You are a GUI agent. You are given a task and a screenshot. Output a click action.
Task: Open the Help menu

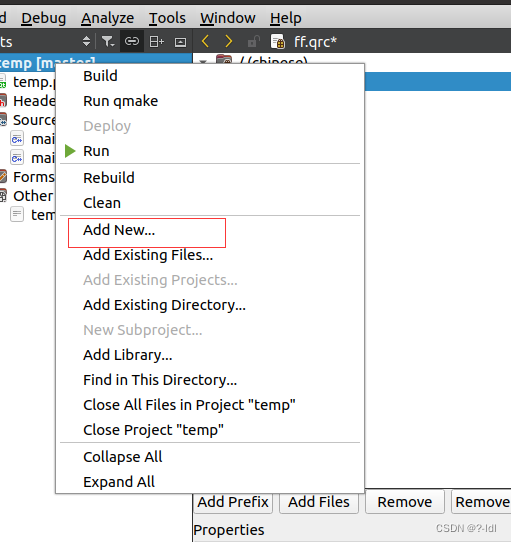click(286, 18)
